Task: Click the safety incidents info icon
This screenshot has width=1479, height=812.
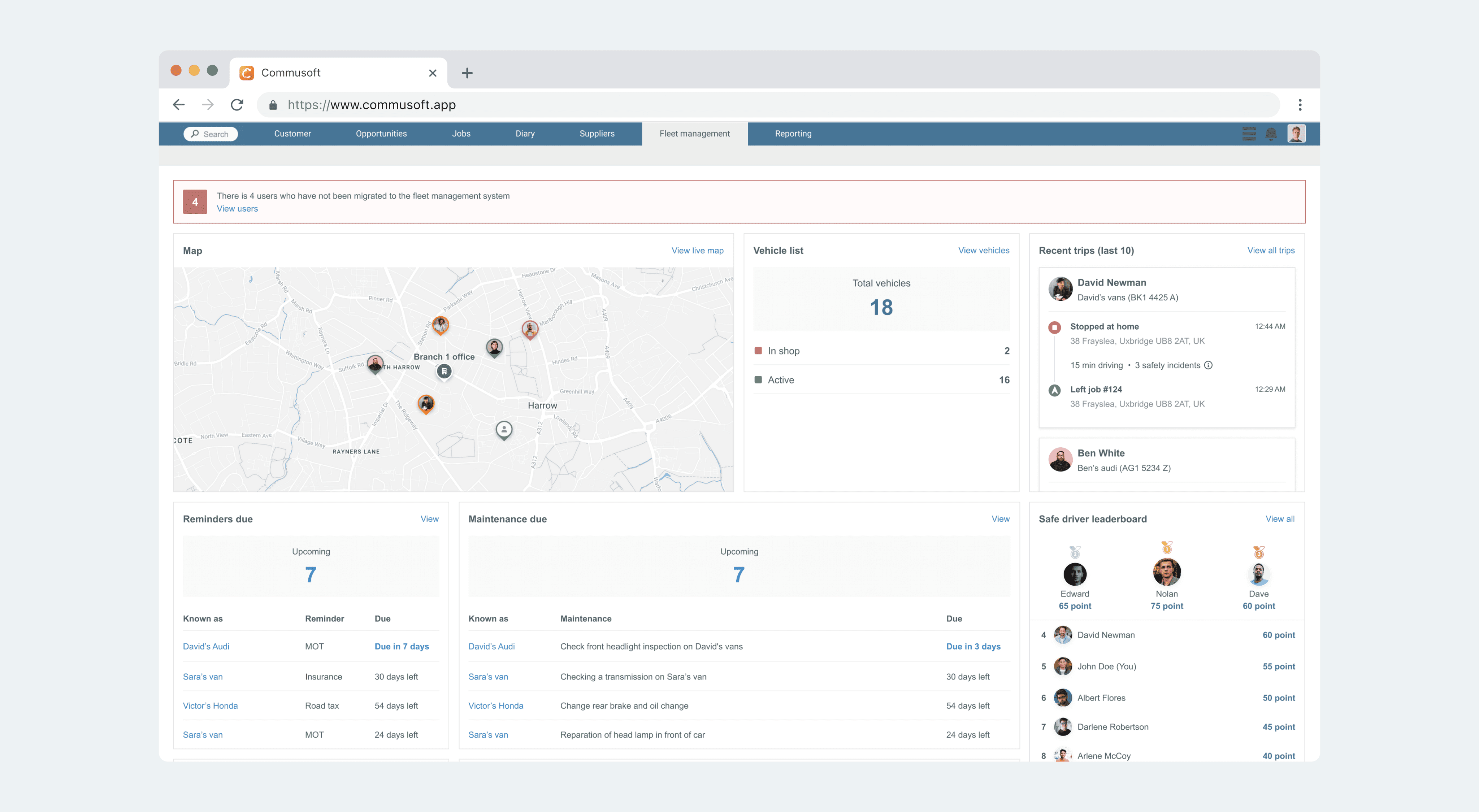Action: [1208, 365]
